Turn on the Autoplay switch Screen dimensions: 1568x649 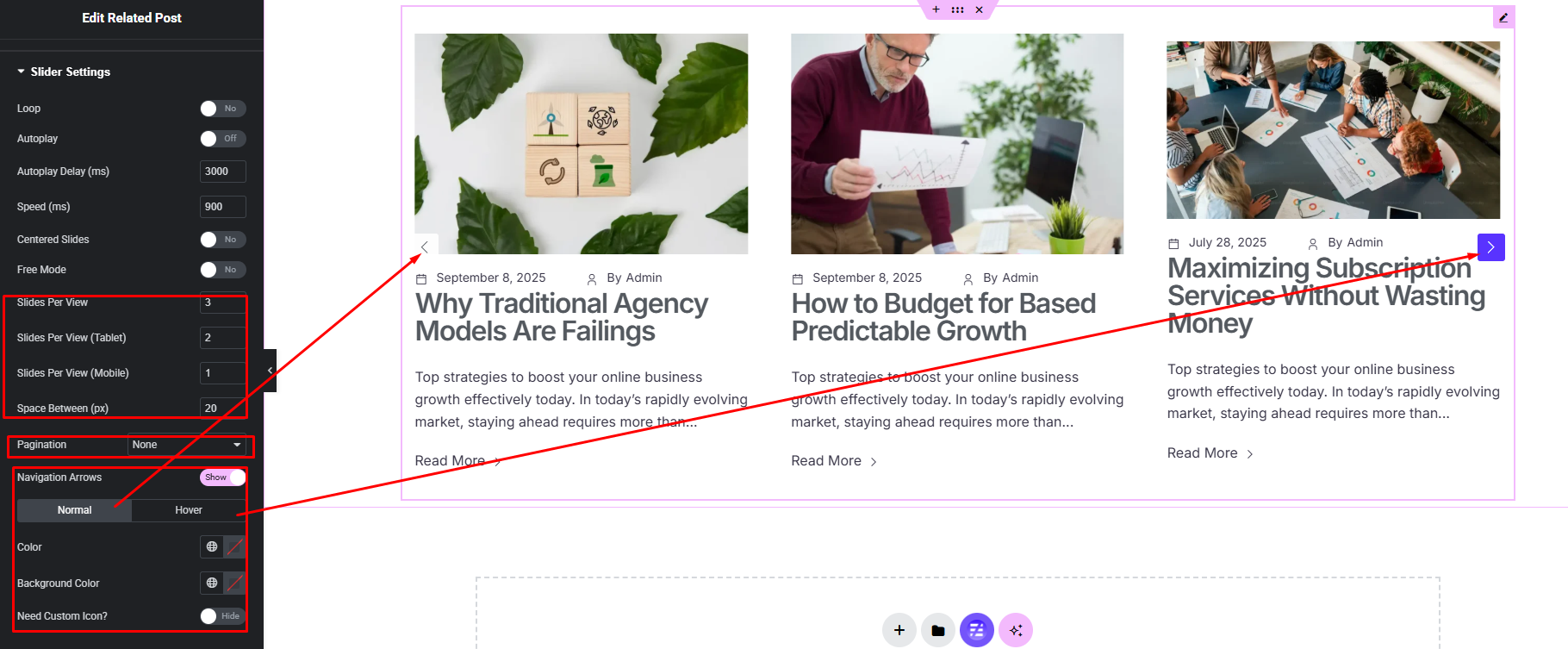(223, 139)
